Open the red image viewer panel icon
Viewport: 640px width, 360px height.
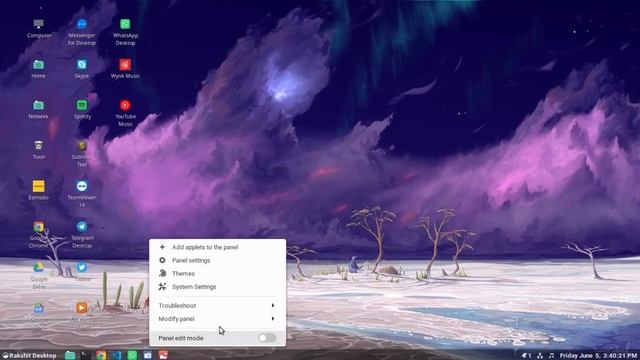pyautogui.click(x=163, y=356)
